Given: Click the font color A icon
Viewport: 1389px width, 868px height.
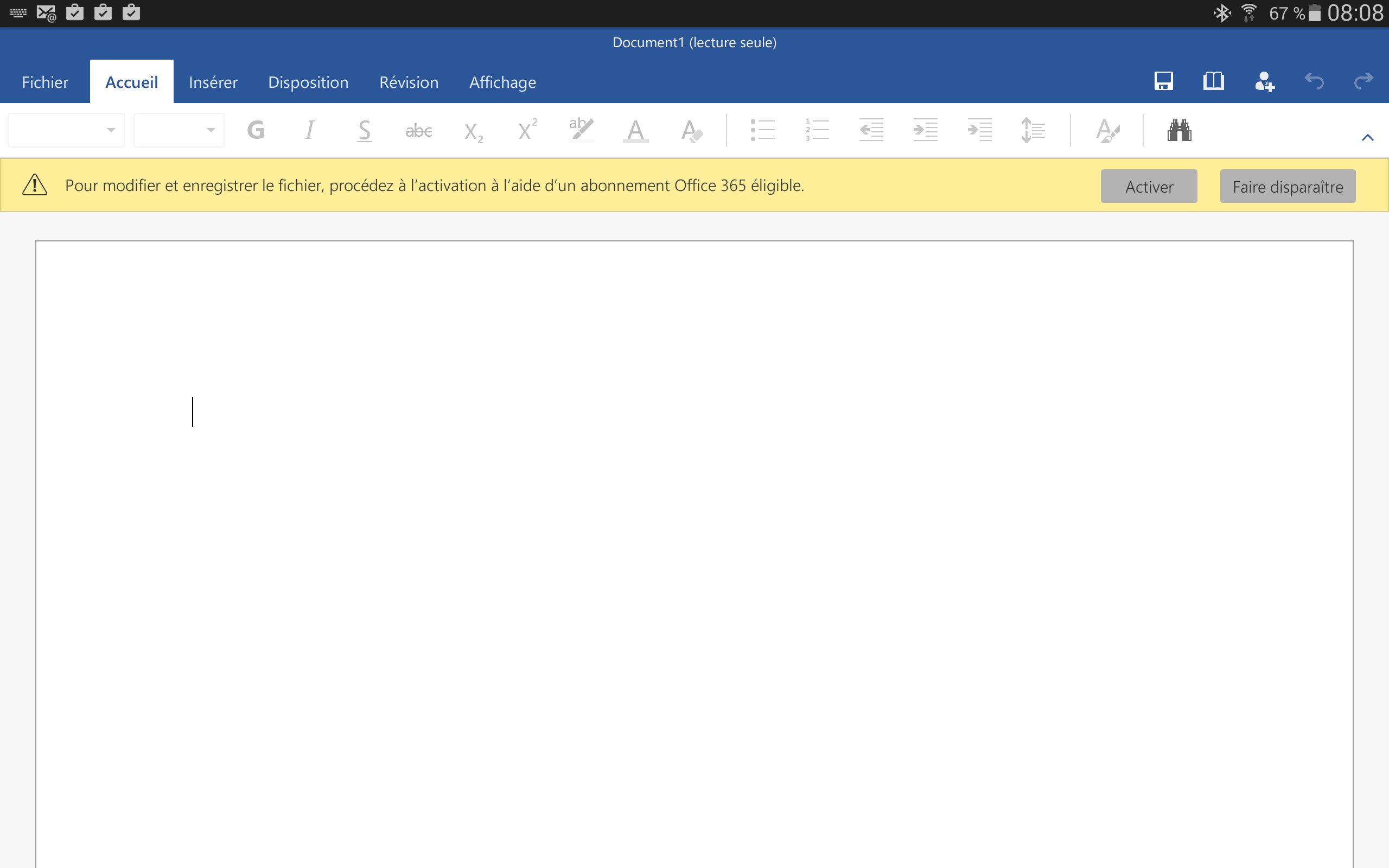Looking at the screenshot, I should click(x=635, y=130).
